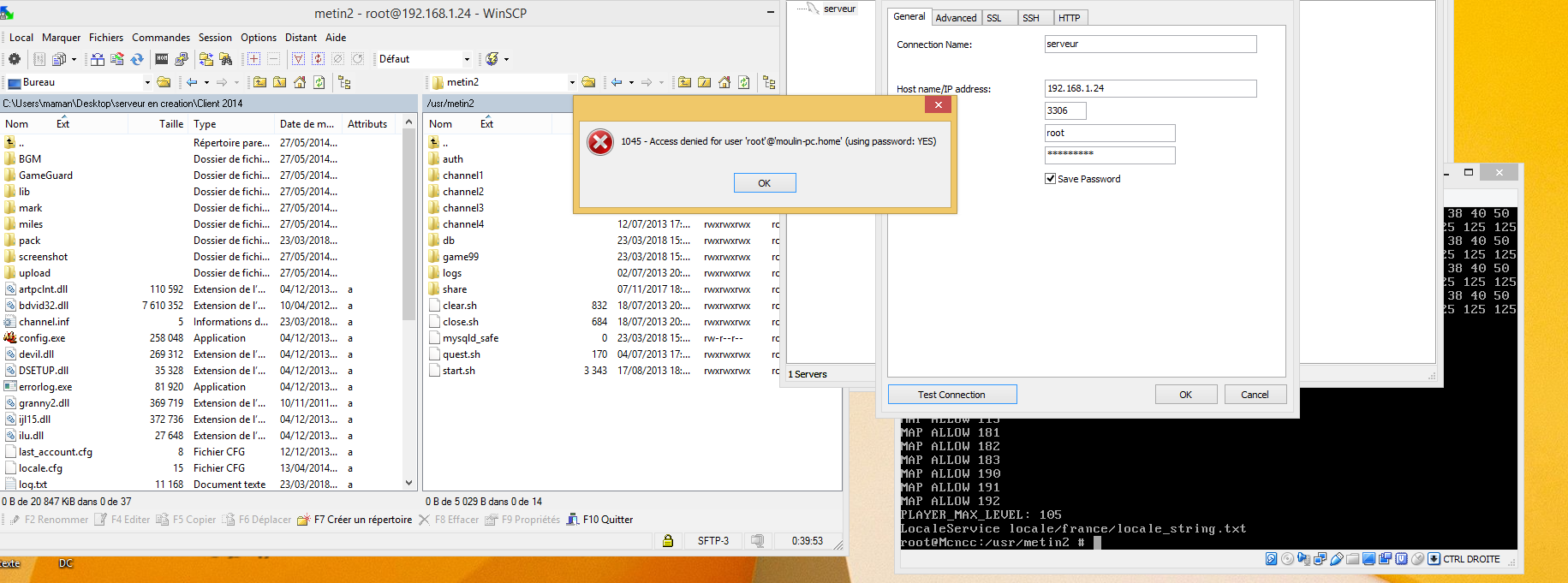Screen dimensions: 1568x583
Task: Select the game99 folder in remote panel
Action: (x=461, y=257)
